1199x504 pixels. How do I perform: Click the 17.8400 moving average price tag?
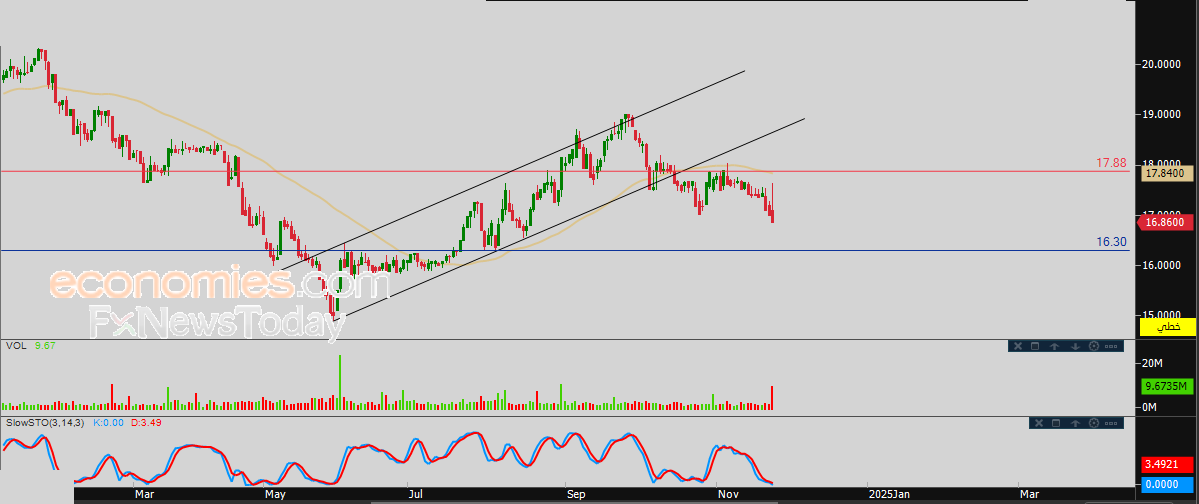(x=1168, y=174)
